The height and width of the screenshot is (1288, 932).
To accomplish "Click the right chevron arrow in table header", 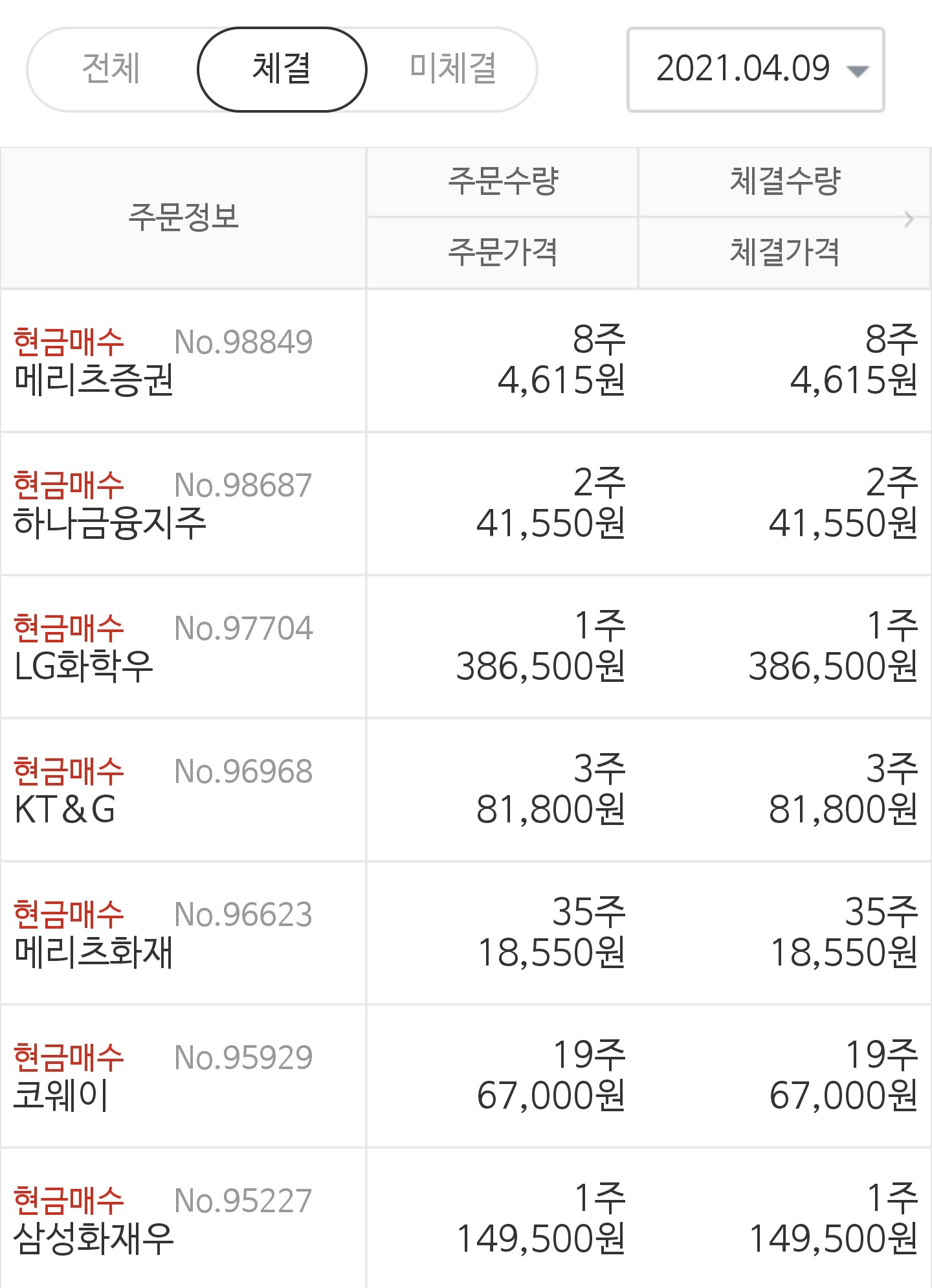I will pyautogui.click(x=909, y=220).
